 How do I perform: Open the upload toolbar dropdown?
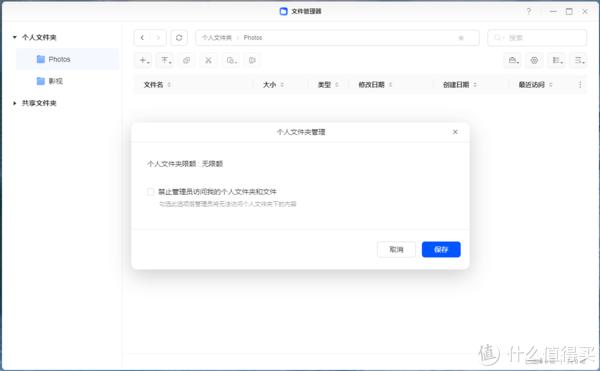[166, 60]
